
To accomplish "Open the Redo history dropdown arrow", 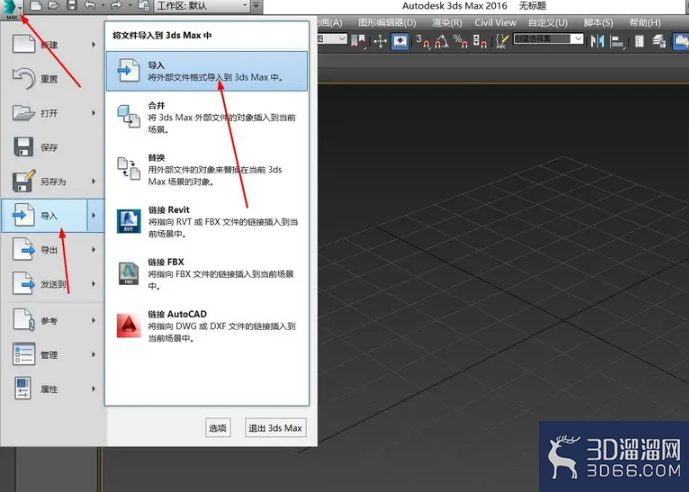I will (x=130, y=6).
